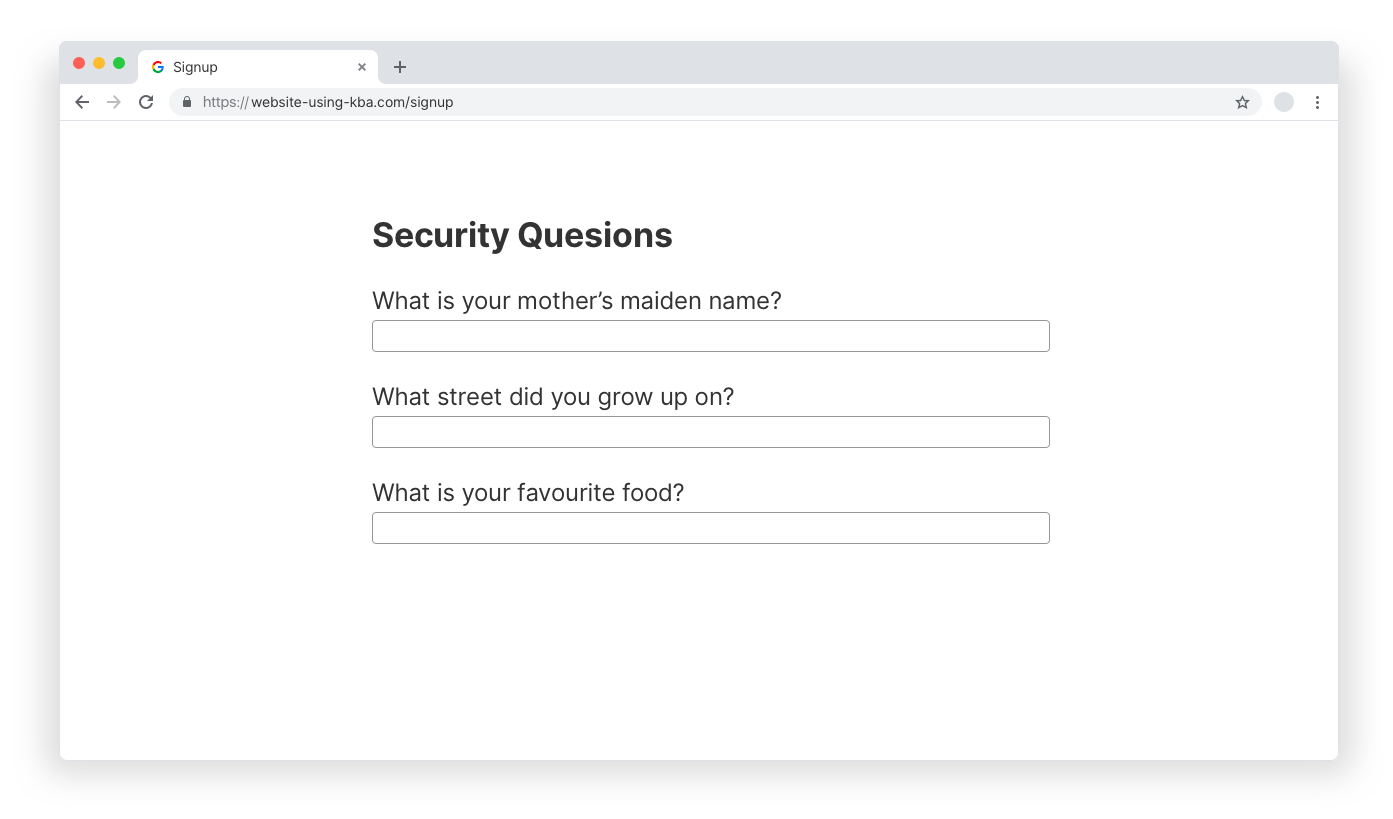Click the Google favicon on the Signup tab
This screenshot has height=819, width=1393.
[x=158, y=67]
